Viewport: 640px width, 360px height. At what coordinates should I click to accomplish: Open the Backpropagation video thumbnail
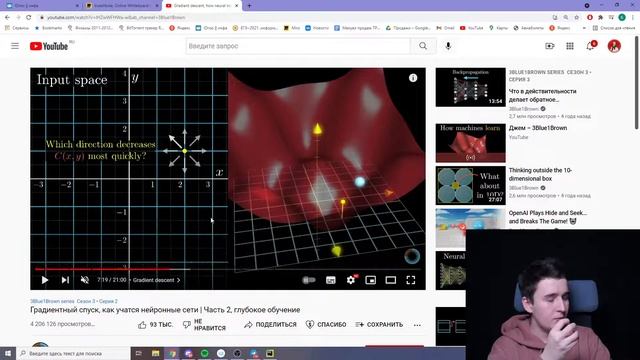470,87
